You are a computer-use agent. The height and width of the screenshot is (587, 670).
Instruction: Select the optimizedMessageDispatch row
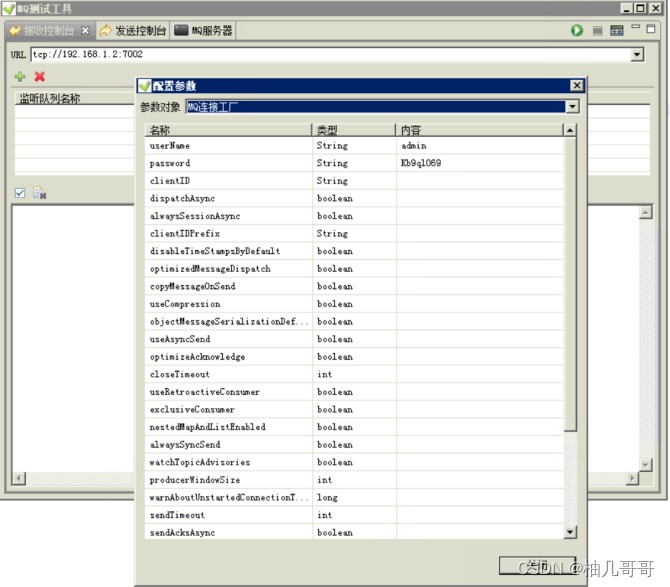[x=354, y=269]
